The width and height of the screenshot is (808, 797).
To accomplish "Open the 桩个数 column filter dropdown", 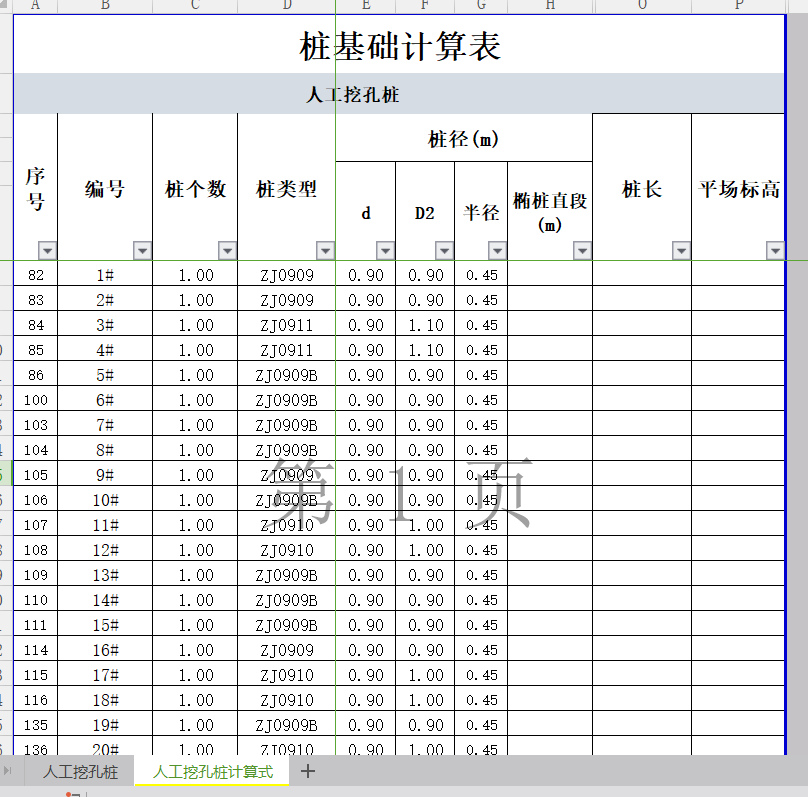I will pos(227,250).
